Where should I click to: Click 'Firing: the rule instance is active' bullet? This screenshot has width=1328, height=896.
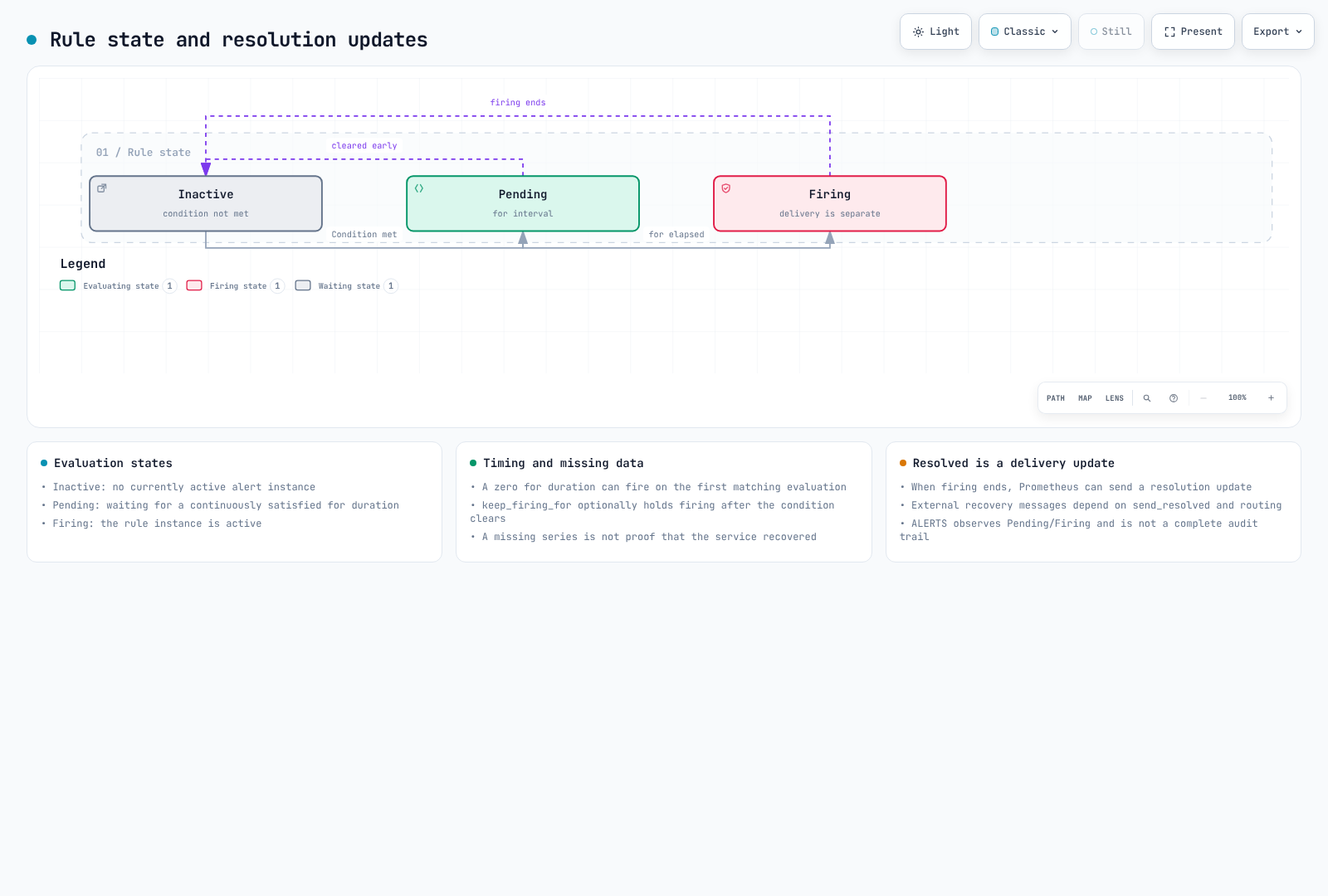coord(157,523)
